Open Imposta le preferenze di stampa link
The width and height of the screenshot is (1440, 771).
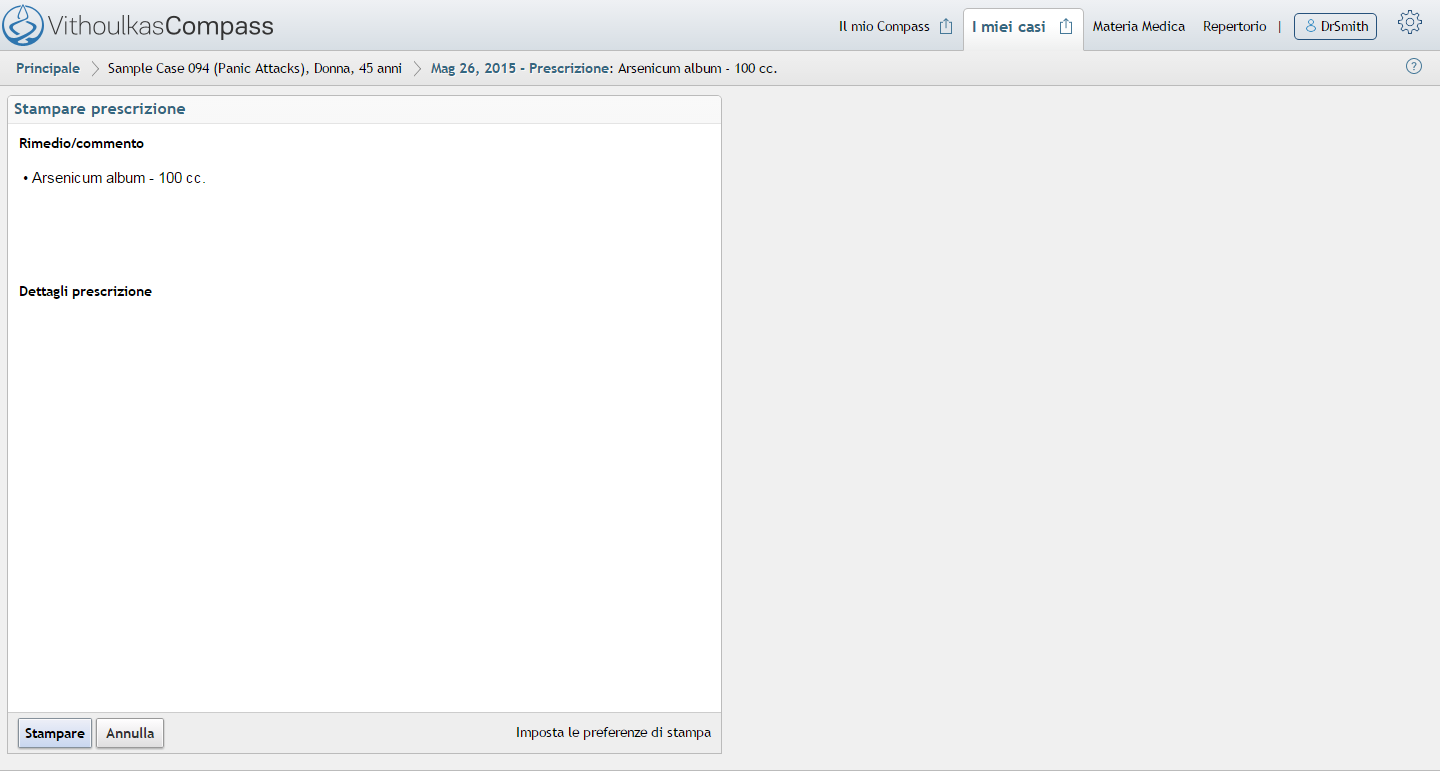tap(613, 733)
